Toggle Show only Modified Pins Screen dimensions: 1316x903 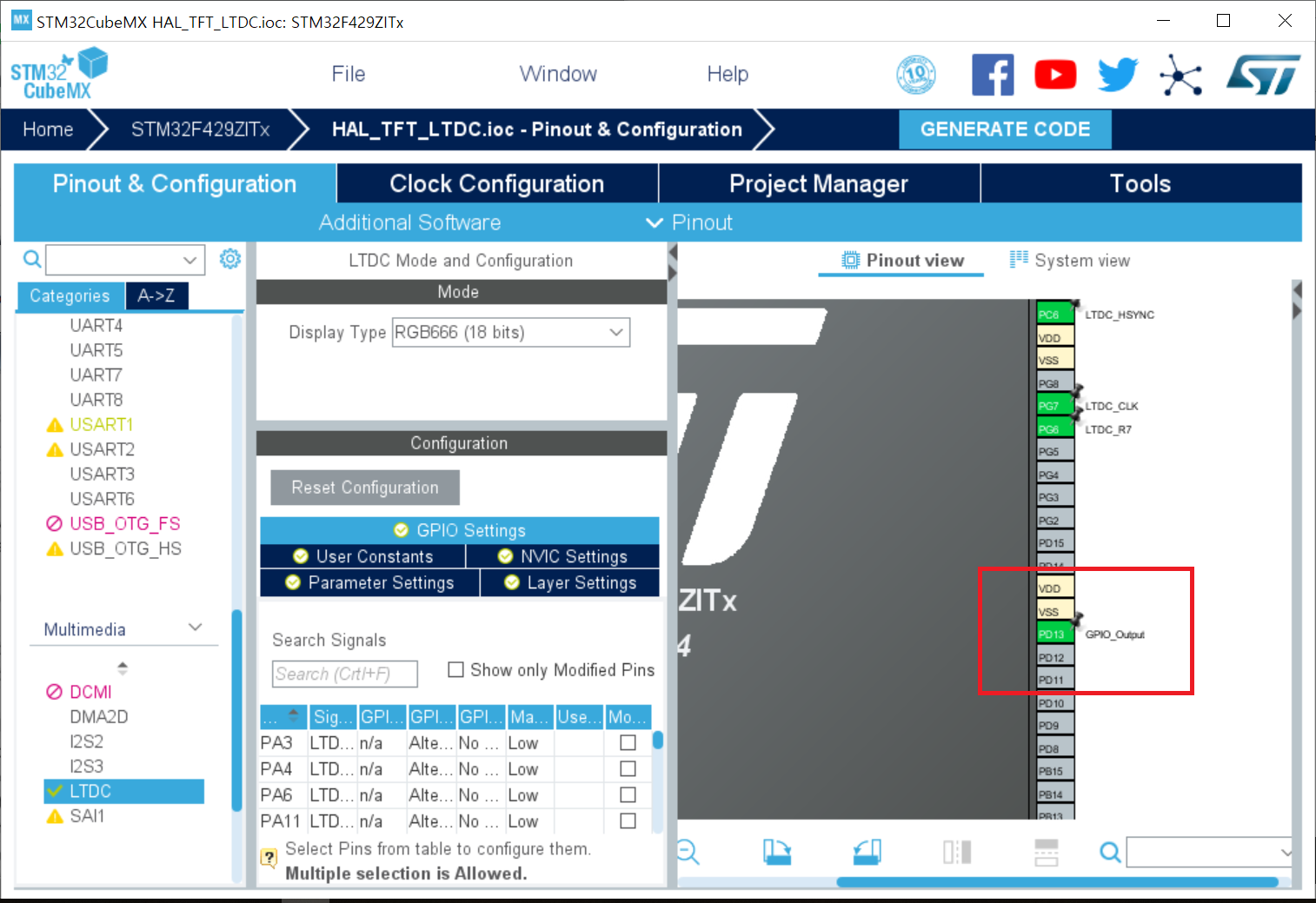455,669
